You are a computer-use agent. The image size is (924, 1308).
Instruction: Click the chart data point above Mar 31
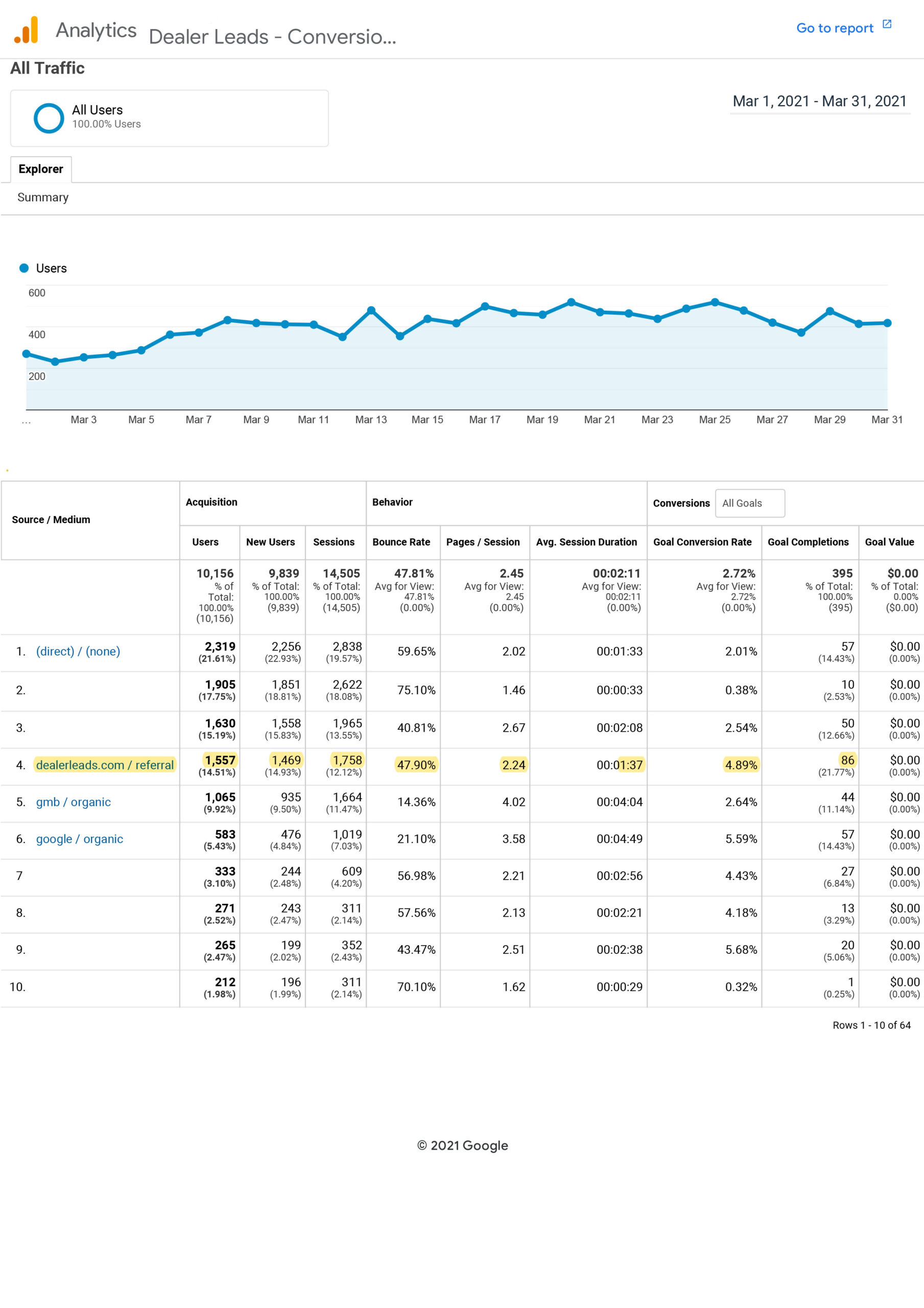coord(888,323)
